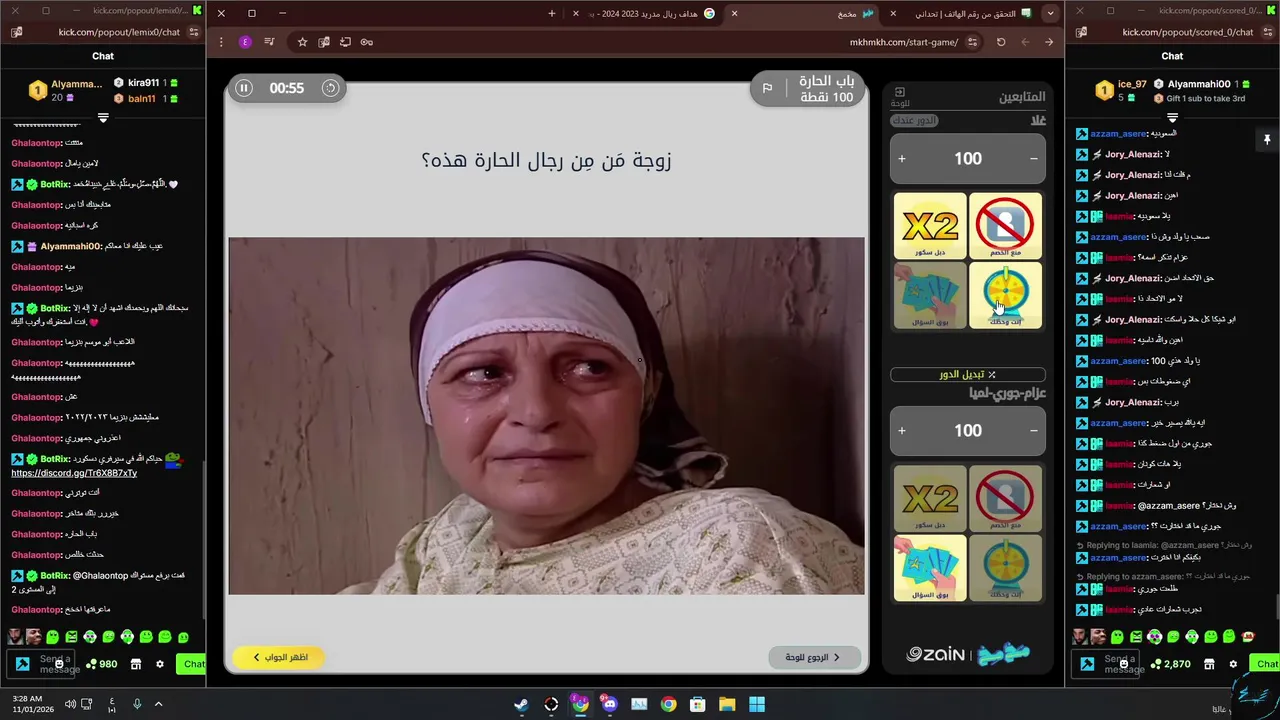Open discord.gg link in left chat
Image resolution: width=1280 pixels, height=720 pixels.
point(74,473)
